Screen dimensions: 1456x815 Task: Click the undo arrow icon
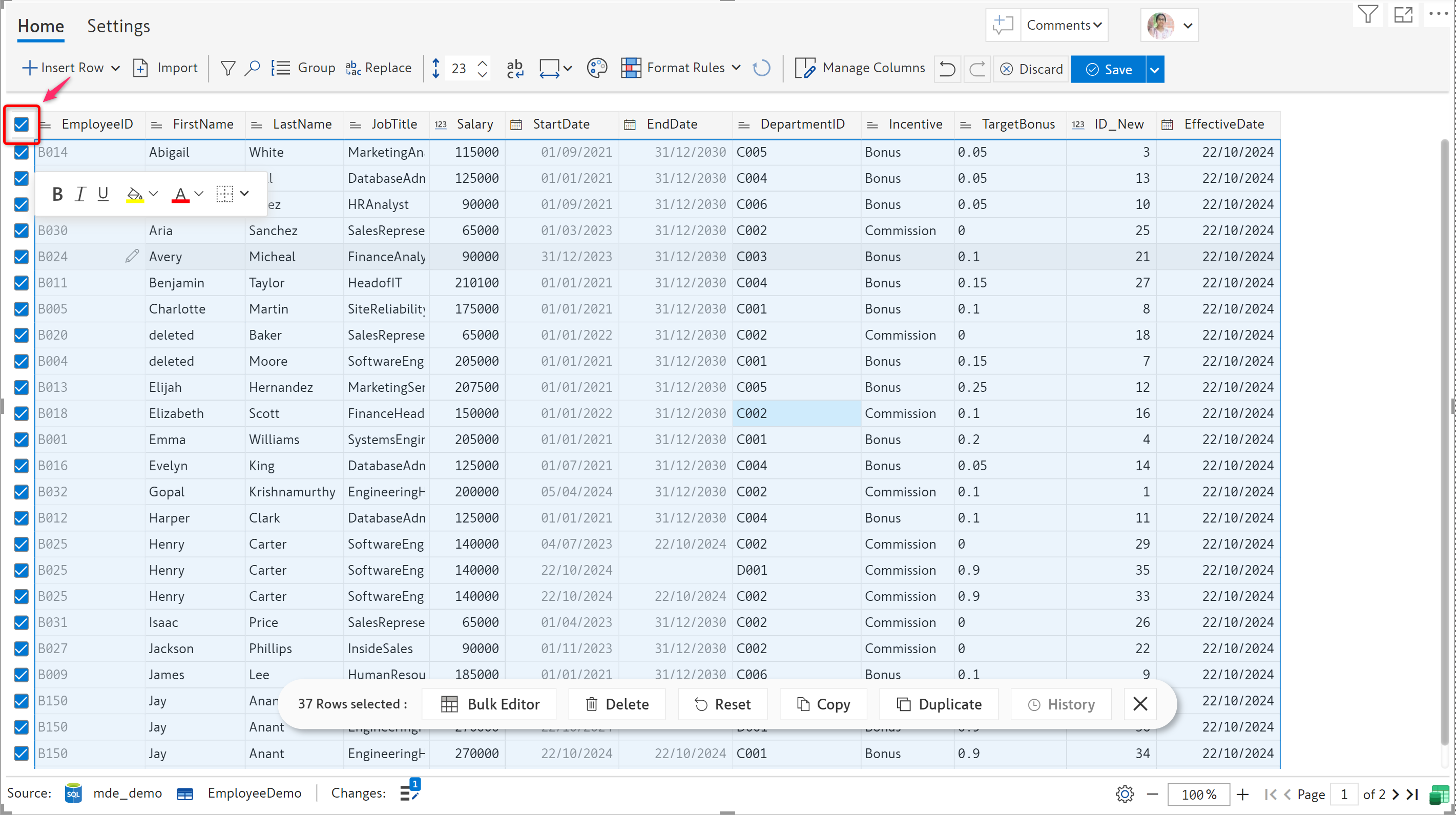click(x=947, y=69)
